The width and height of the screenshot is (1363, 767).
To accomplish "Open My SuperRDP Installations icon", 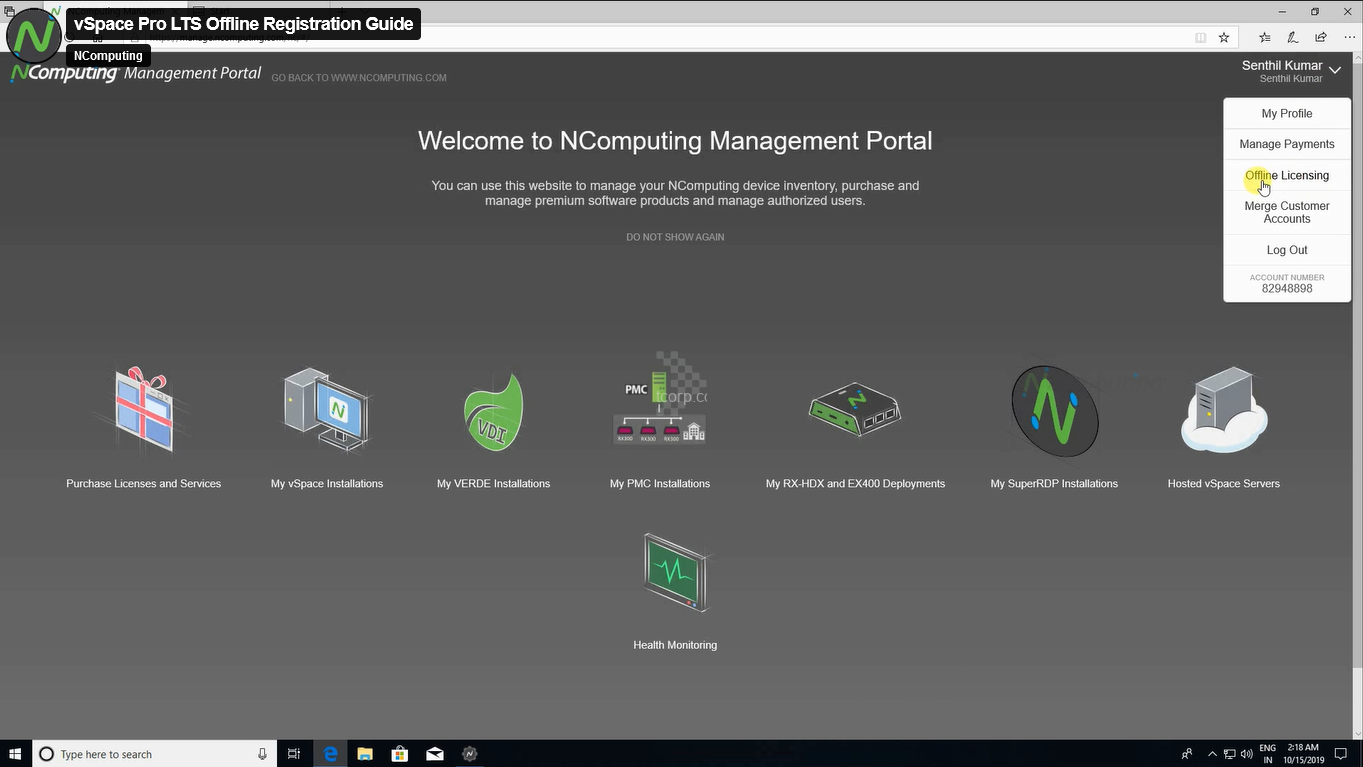I will tap(1054, 412).
